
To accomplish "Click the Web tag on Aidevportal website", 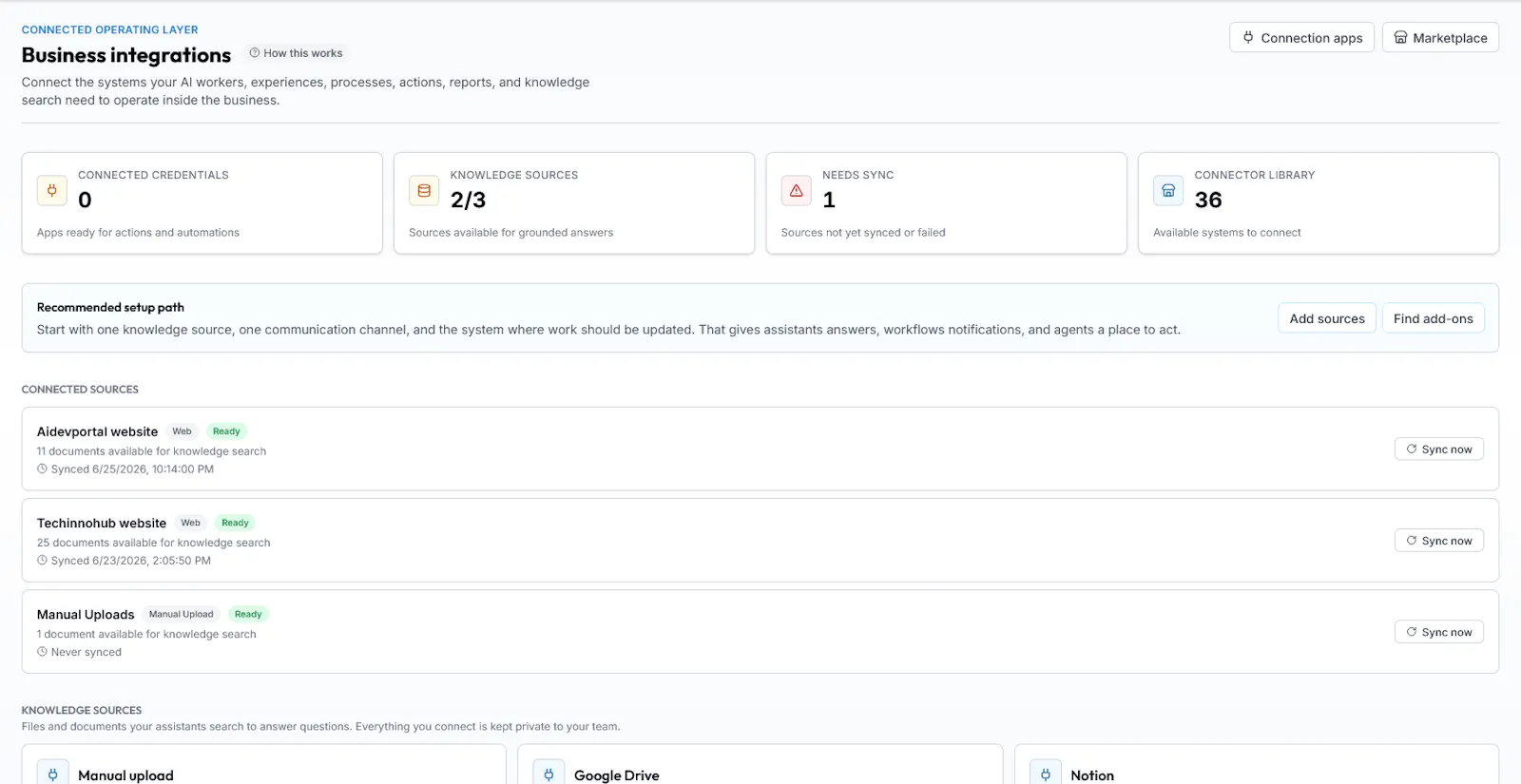I will click(x=182, y=431).
